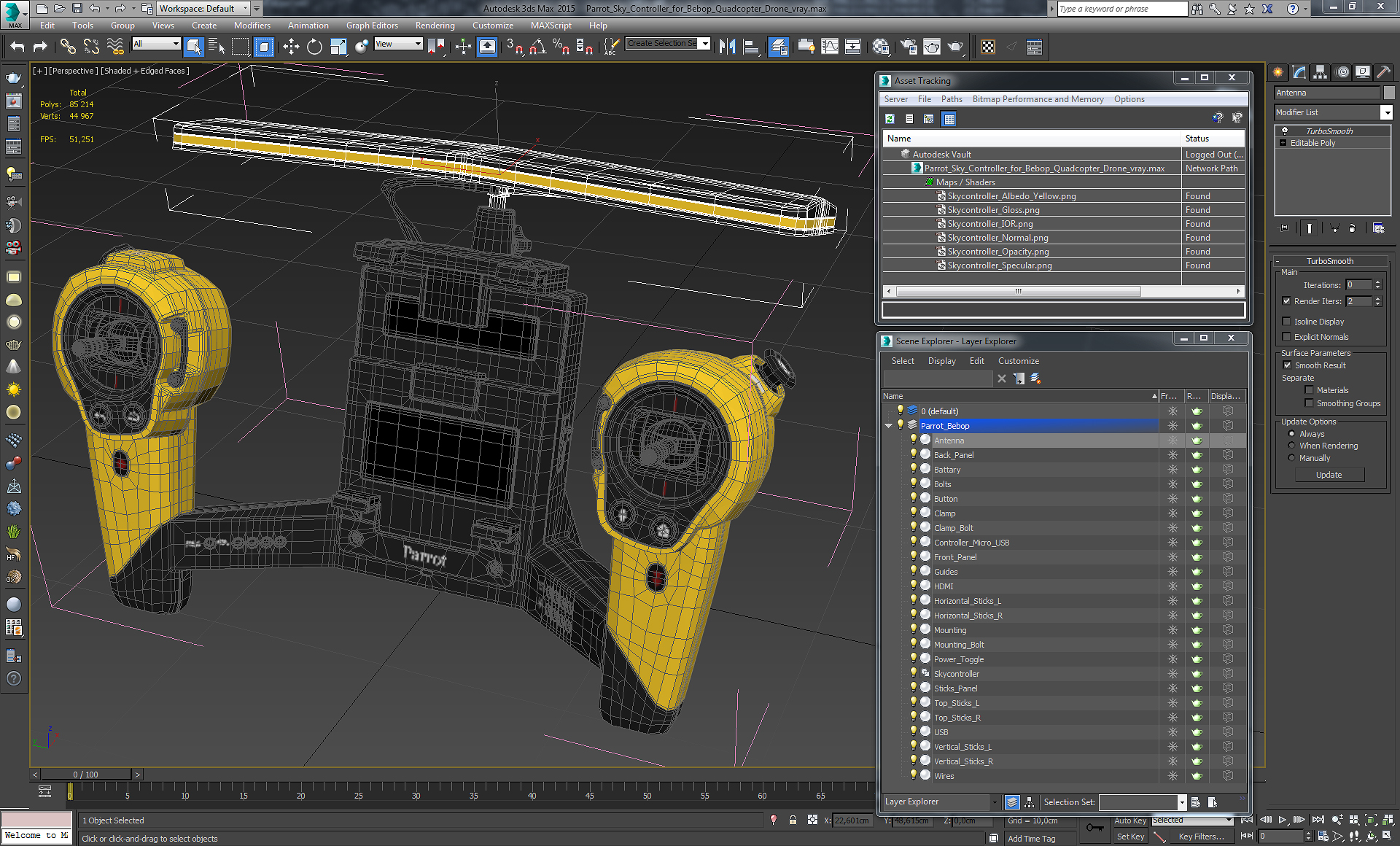Screen dimensions: 1400x846
Task: Open Customize menu in Scene Explorer
Action: click(x=1018, y=361)
